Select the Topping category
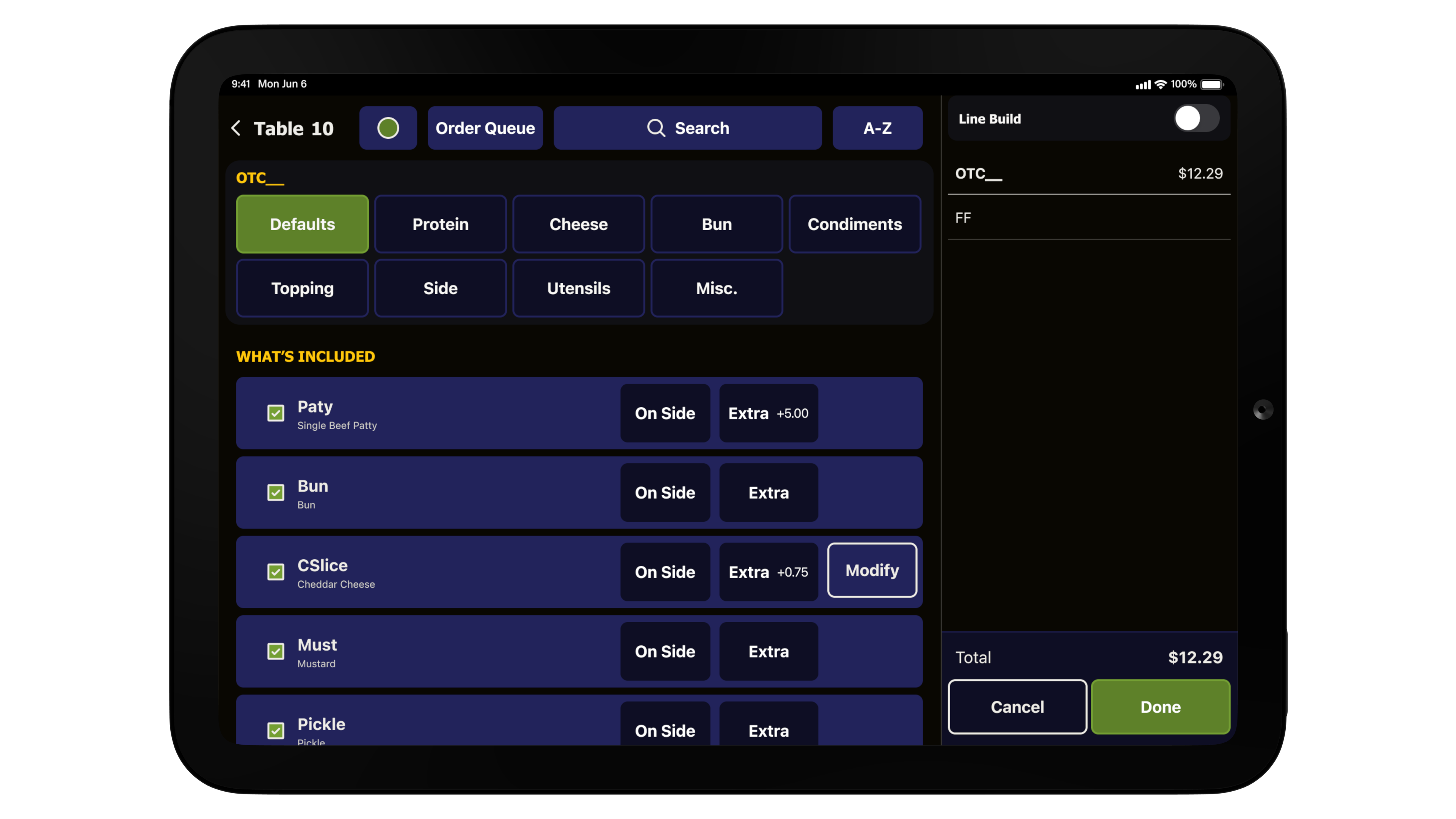Screen dimensions: 1456x819 303,288
